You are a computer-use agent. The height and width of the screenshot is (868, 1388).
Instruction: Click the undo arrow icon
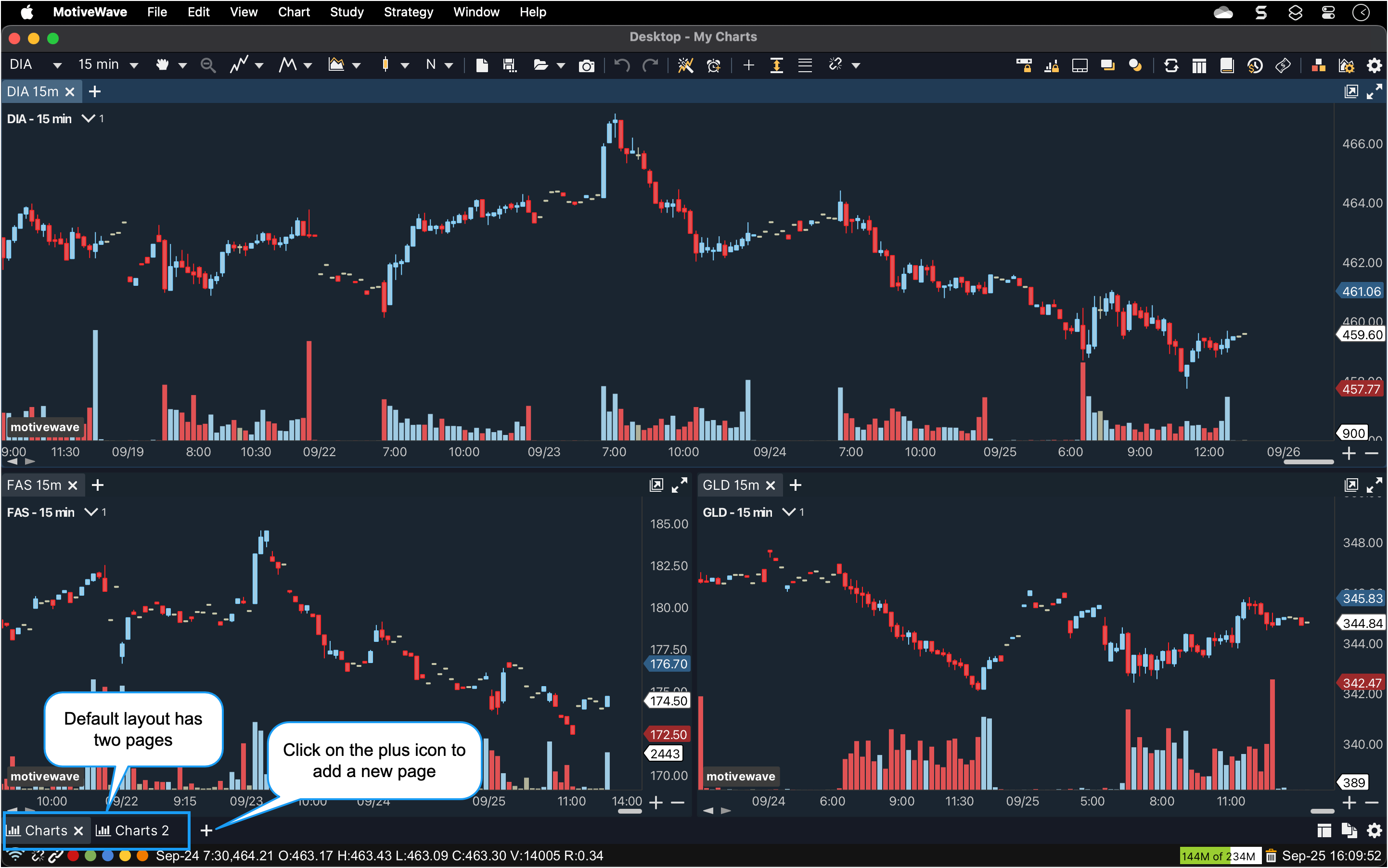coord(621,65)
